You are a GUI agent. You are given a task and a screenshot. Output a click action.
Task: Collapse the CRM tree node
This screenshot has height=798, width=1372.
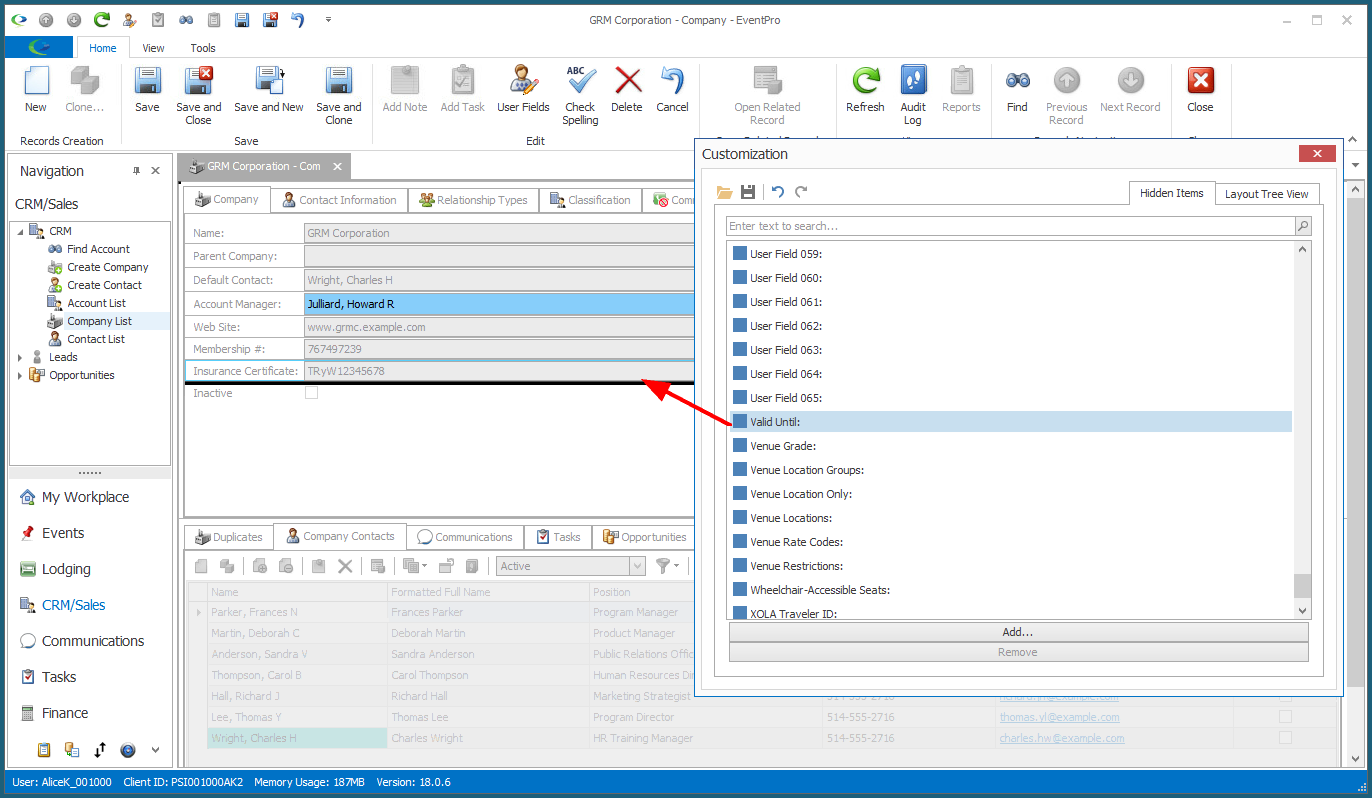point(20,232)
